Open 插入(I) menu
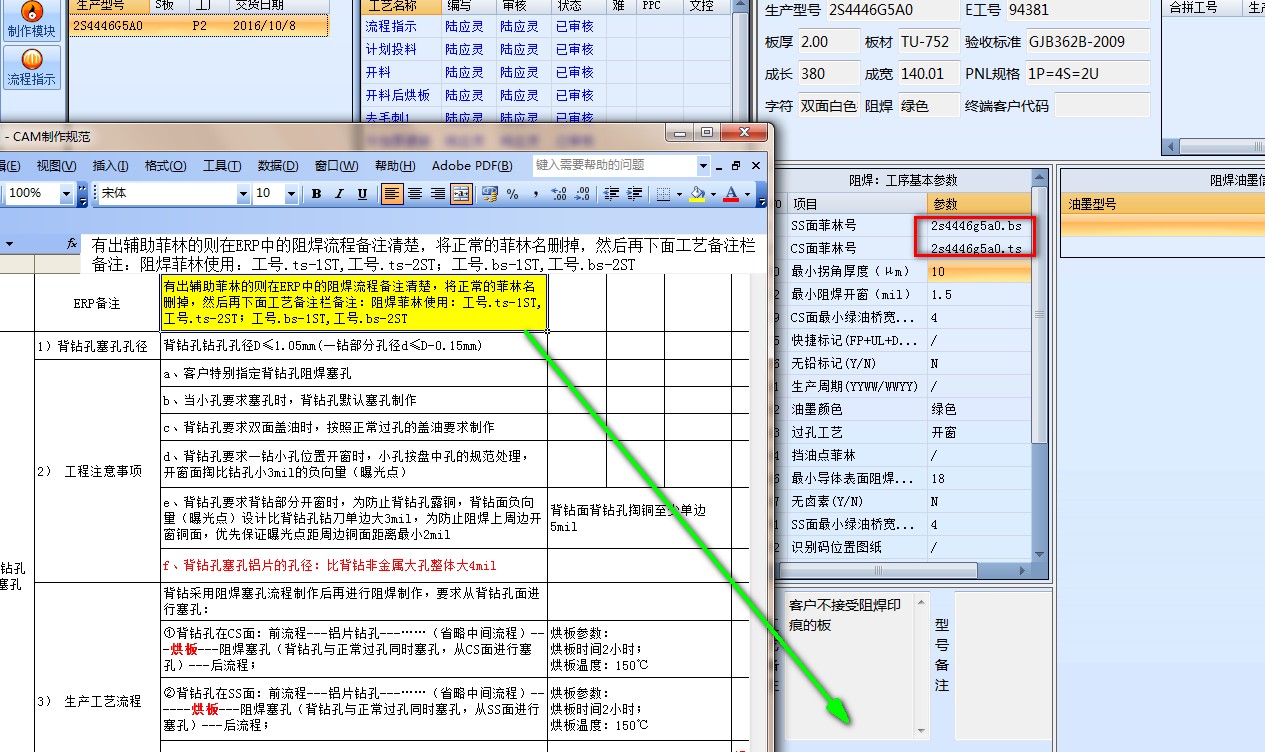This screenshot has width=1265, height=752. tap(110, 166)
